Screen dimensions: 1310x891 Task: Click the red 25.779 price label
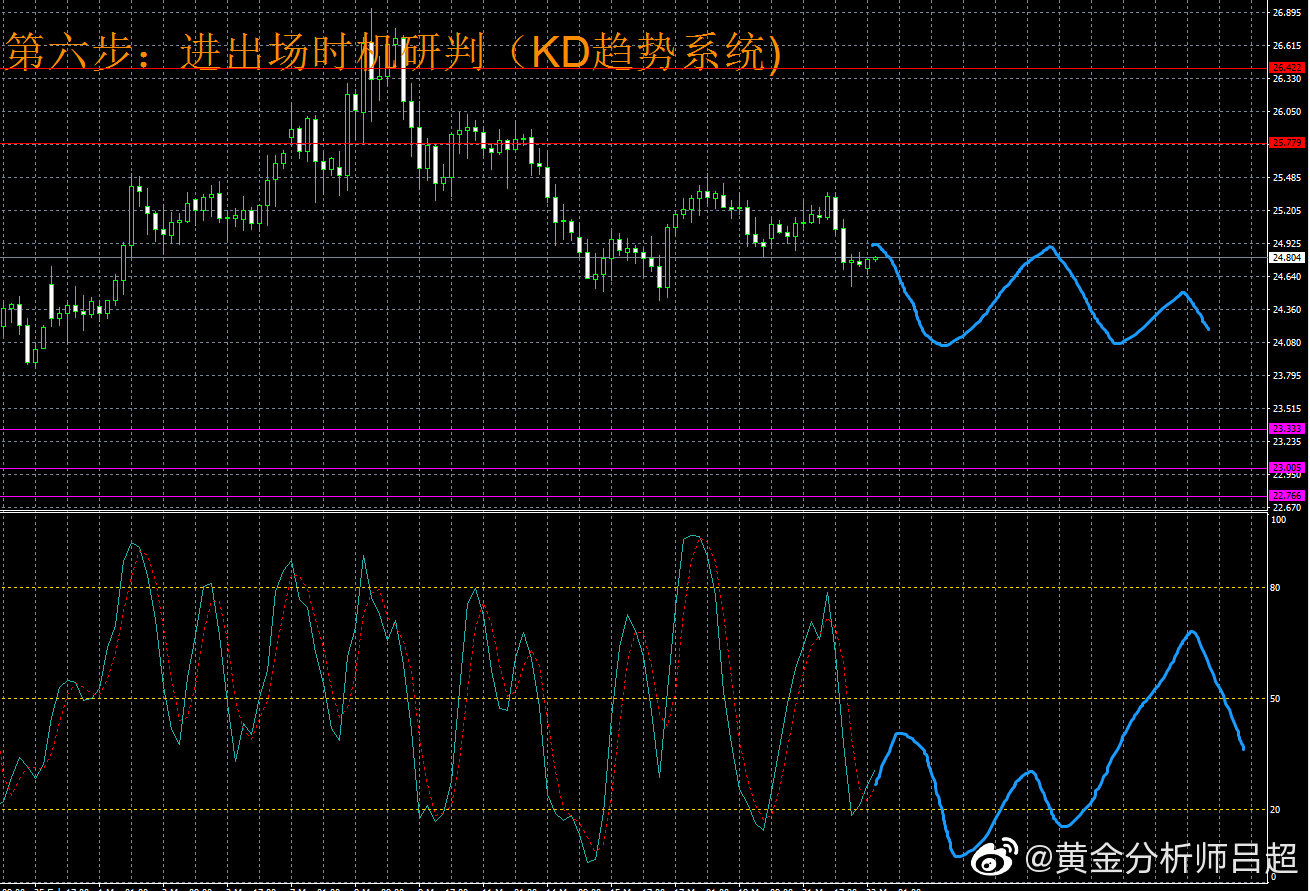(x=1286, y=143)
